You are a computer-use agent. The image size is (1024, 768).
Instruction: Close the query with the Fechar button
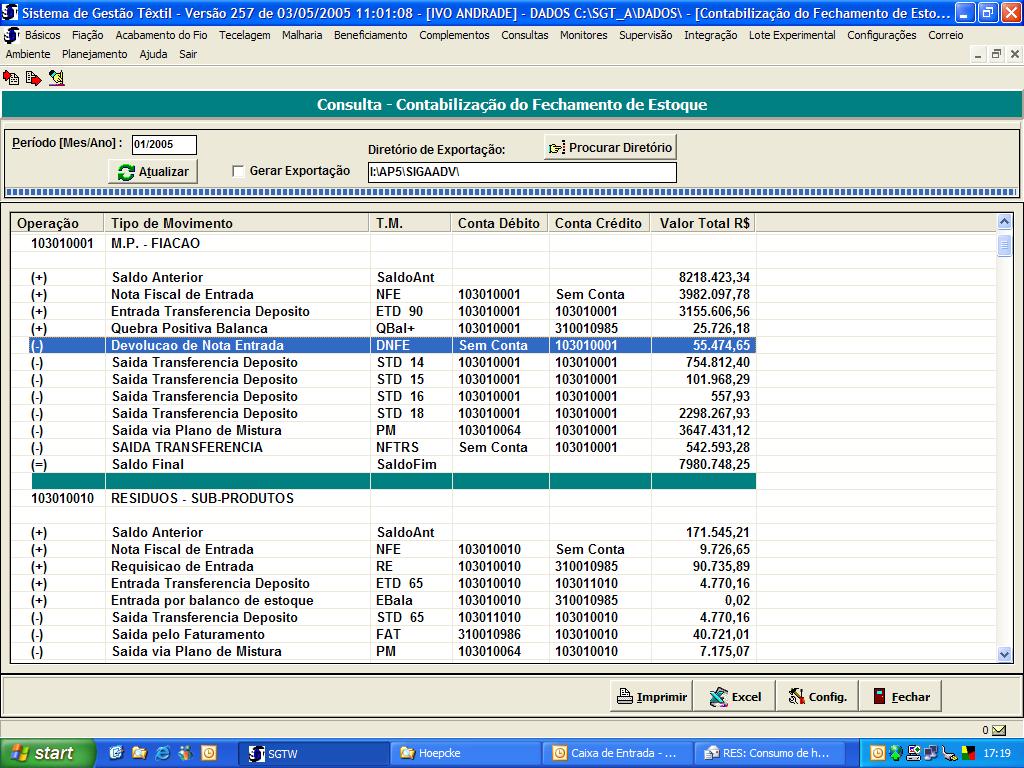901,697
